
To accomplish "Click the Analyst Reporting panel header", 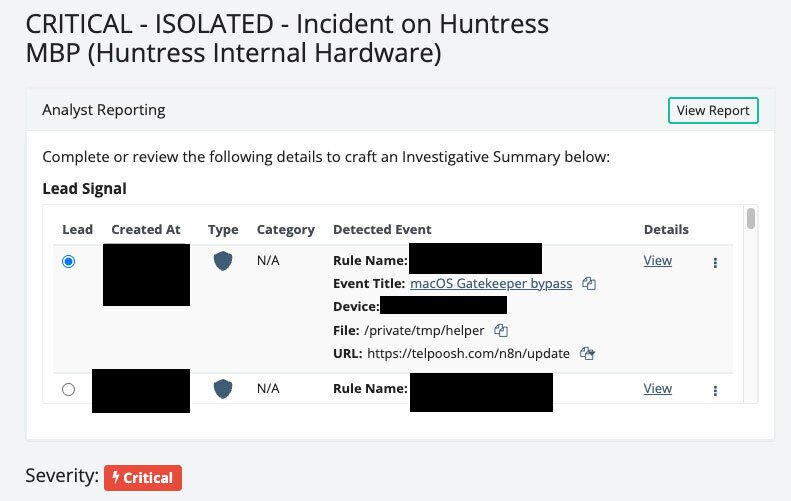I will [x=104, y=110].
